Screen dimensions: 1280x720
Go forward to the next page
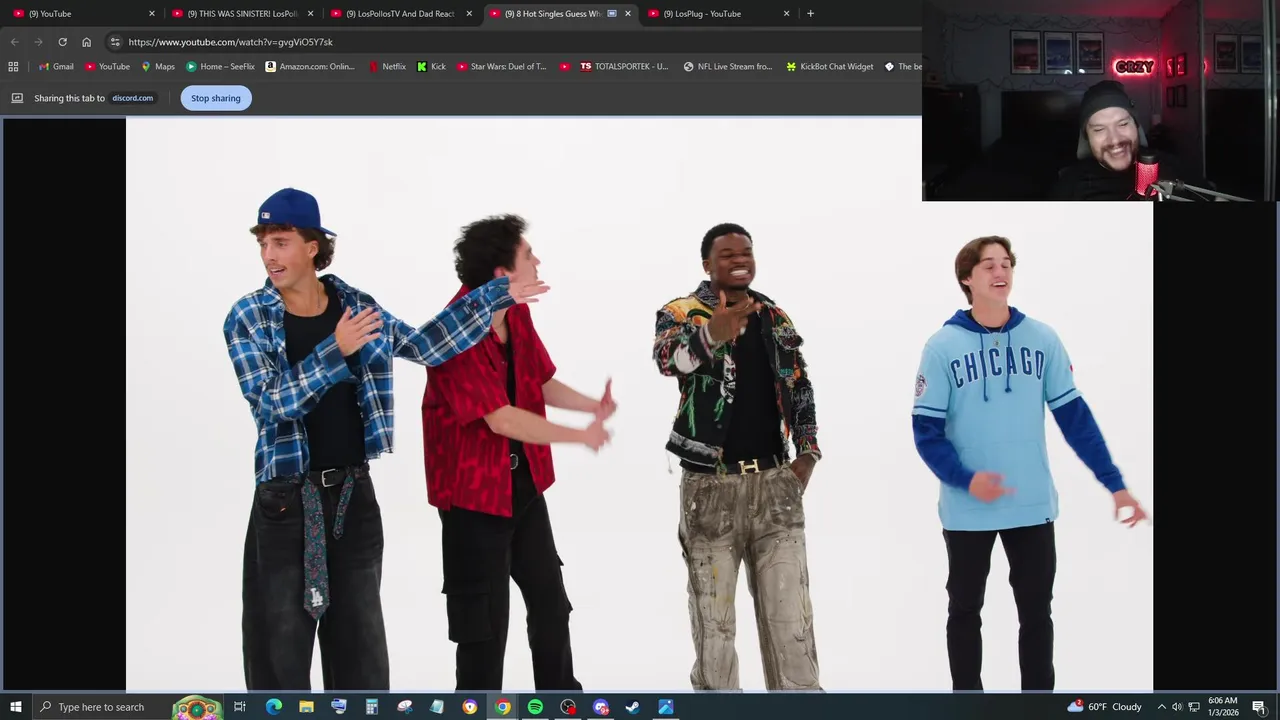coord(38,42)
